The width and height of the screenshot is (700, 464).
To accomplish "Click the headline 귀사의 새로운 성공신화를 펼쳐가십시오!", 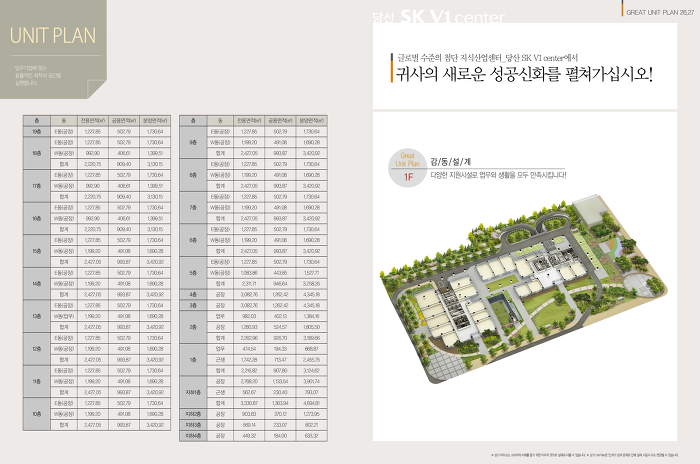I will coord(524,74).
